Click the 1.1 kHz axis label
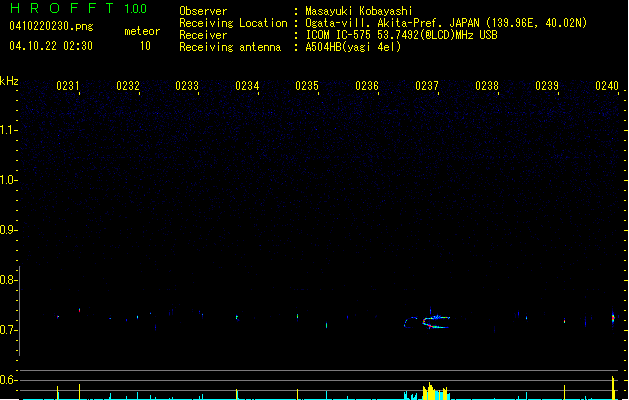 point(8,130)
